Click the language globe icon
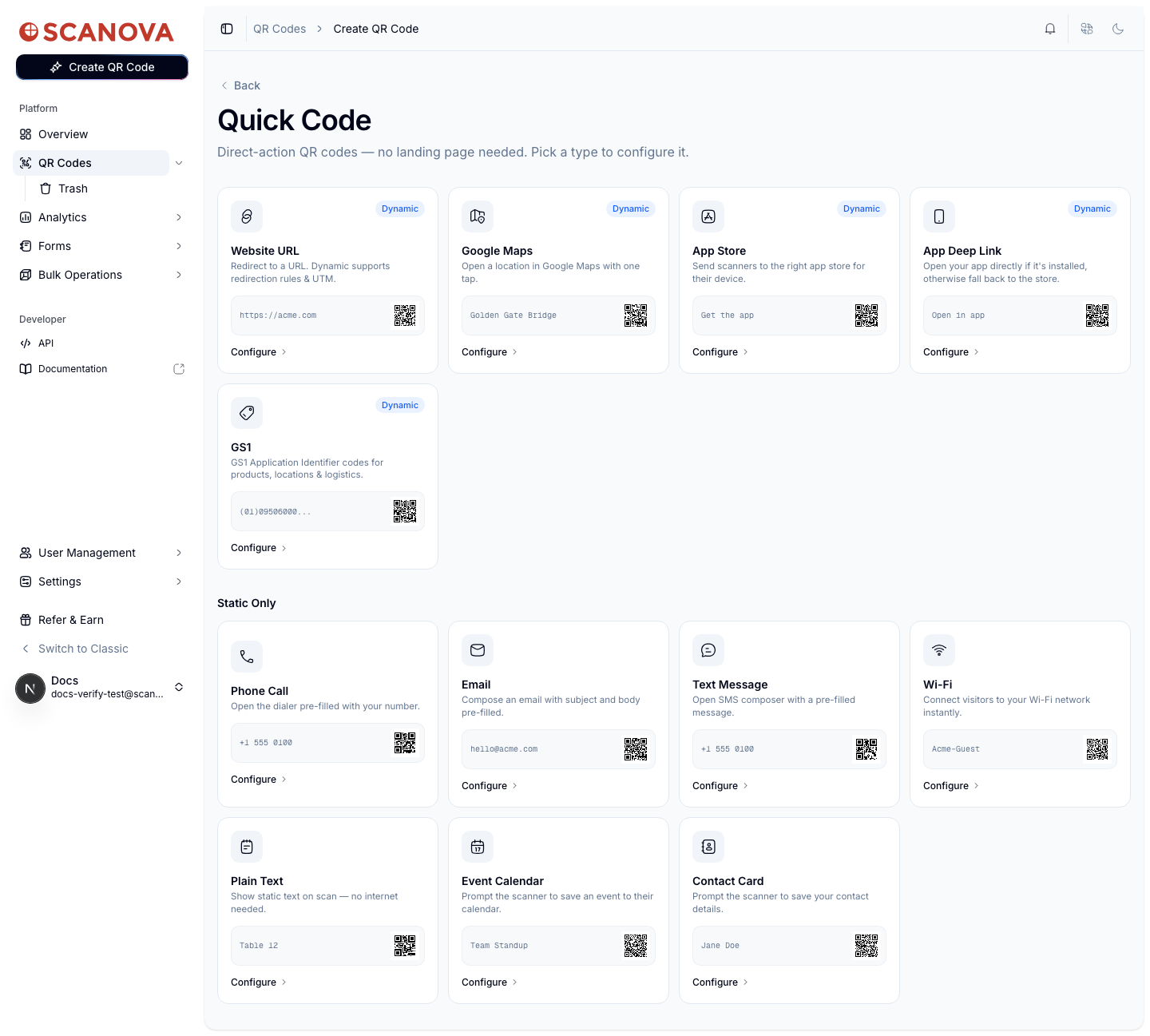 pyautogui.click(x=1087, y=29)
